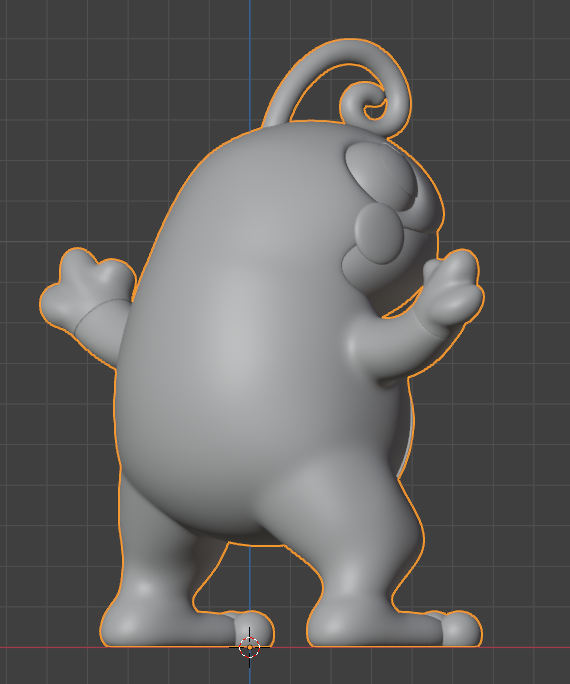Click the character's left raised hand
The image size is (570, 684).
(x=87, y=290)
